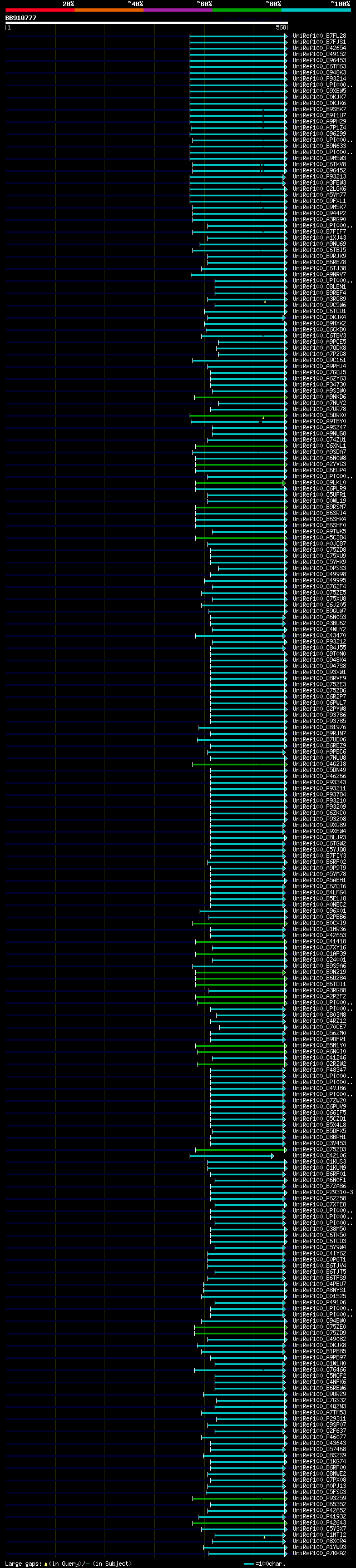Open the UniRef100_P42643 hit label
This screenshot has height=1568, width=356.
(319, 1522)
